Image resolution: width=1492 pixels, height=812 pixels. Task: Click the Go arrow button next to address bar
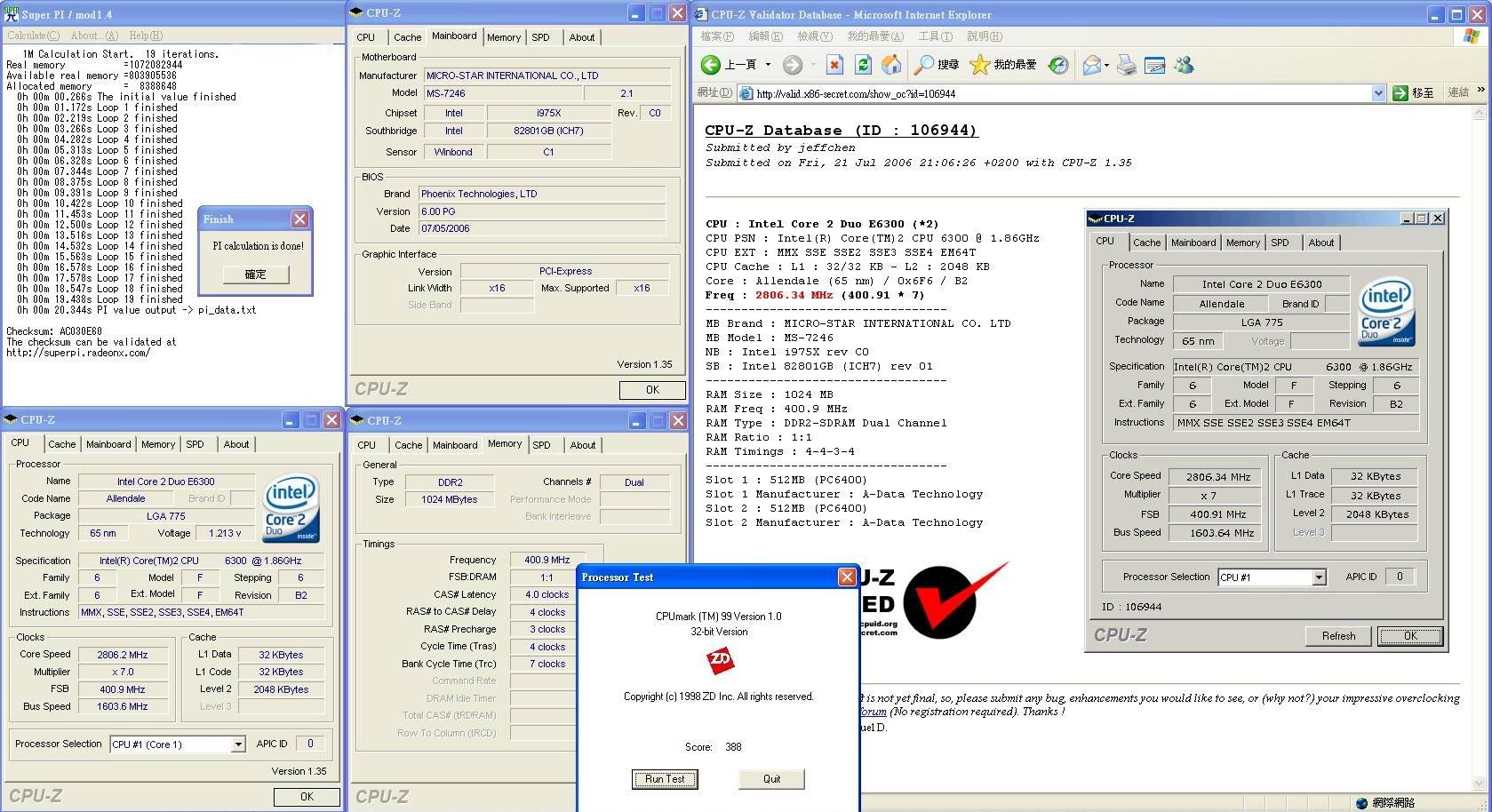1400,93
